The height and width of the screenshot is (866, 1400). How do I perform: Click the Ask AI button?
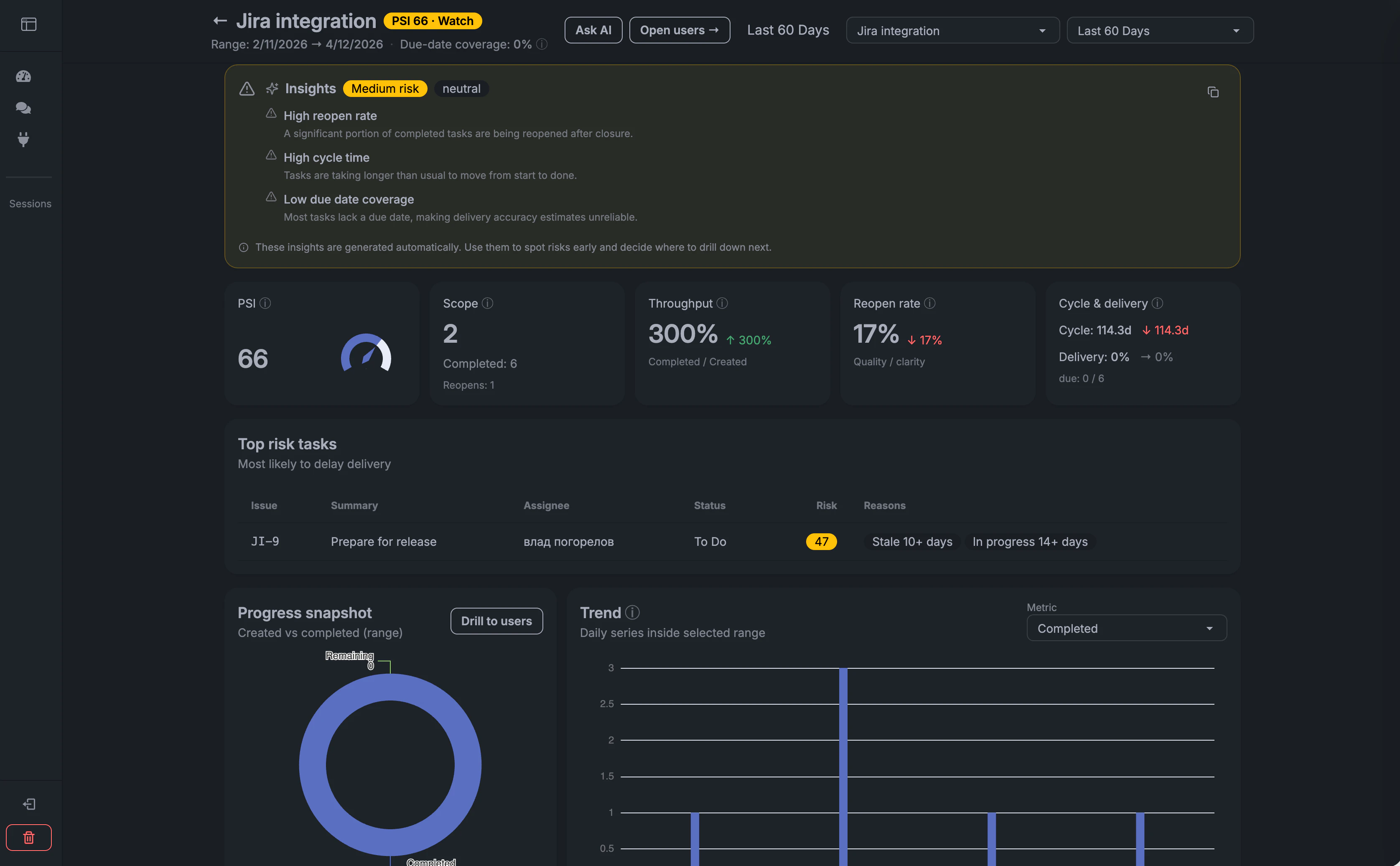coord(593,30)
